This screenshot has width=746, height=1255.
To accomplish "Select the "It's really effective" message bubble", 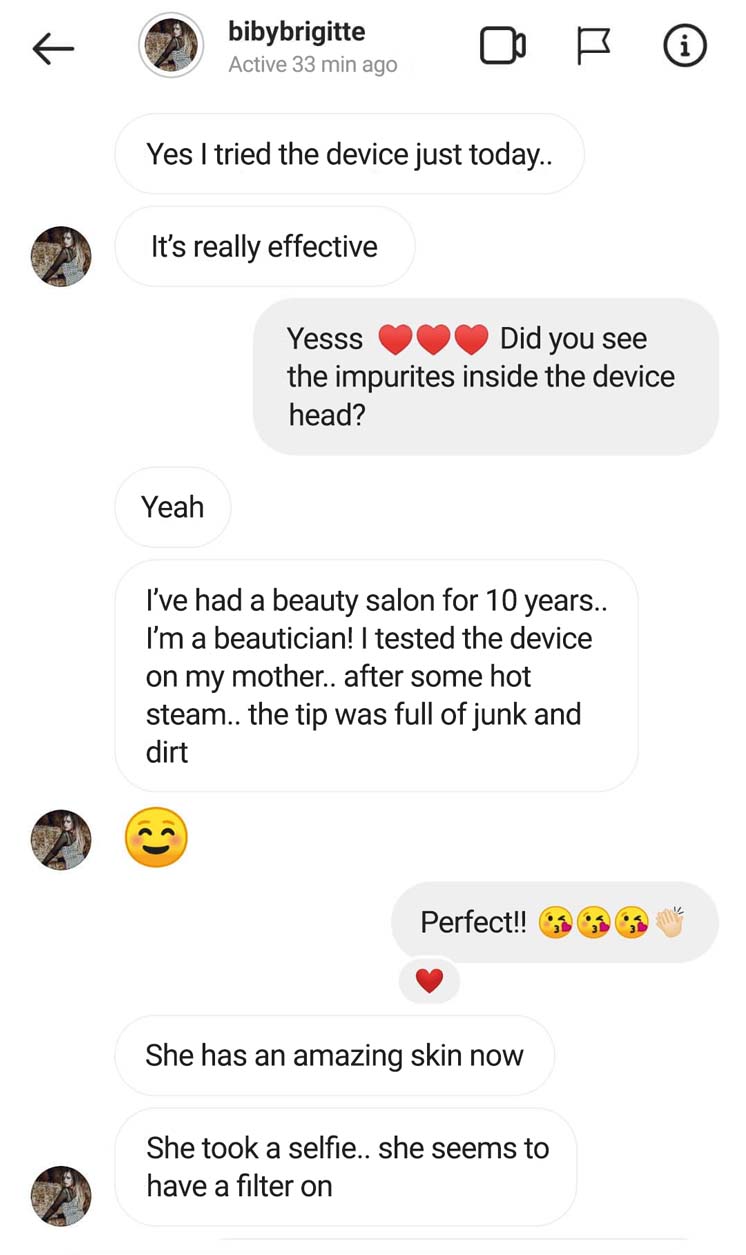I will (x=264, y=247).
